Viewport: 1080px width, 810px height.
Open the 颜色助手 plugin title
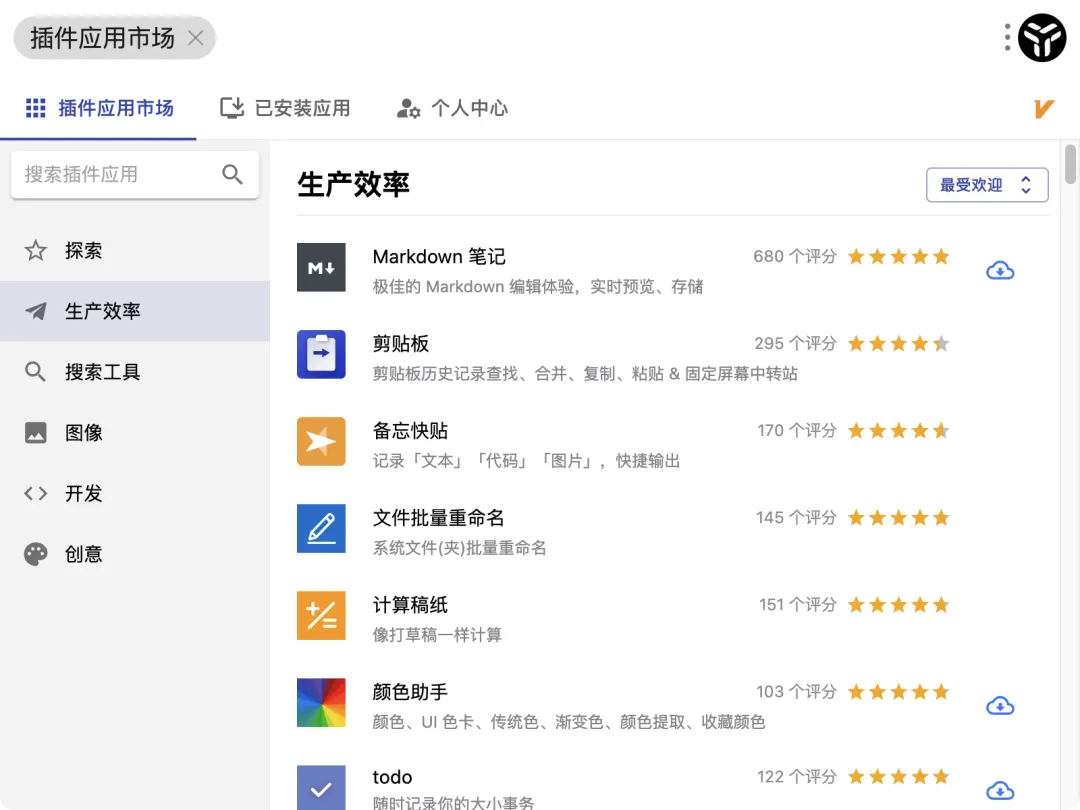click(x=411, y=692)
